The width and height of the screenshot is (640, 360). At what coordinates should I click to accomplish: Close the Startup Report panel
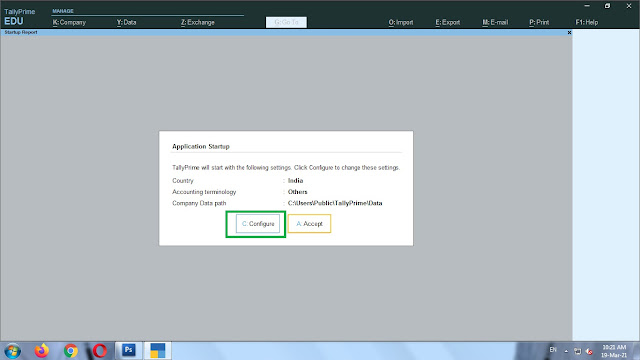569,33
